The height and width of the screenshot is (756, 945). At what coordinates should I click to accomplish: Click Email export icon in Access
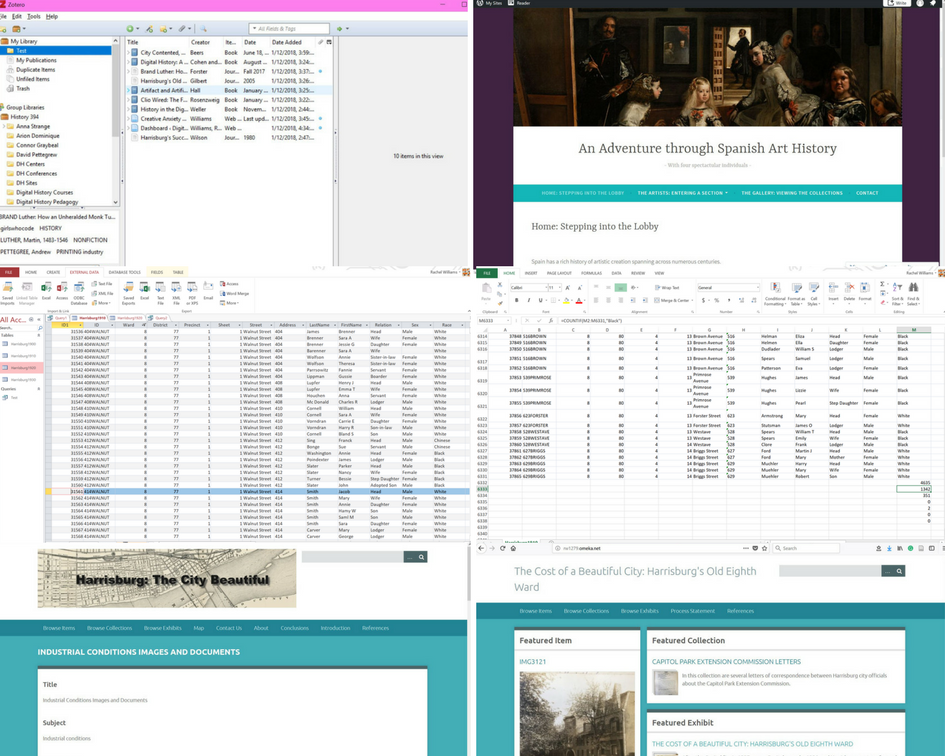208,286
